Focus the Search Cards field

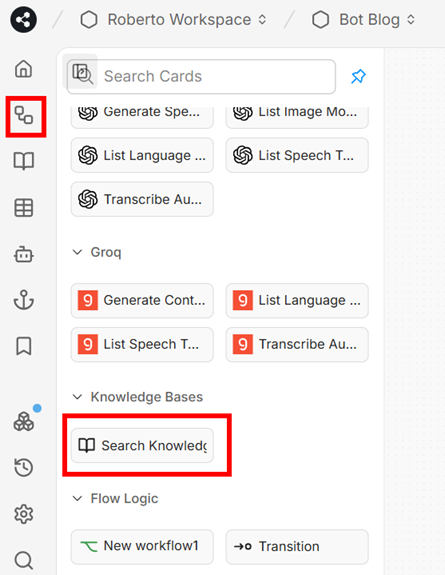[201, 76]
